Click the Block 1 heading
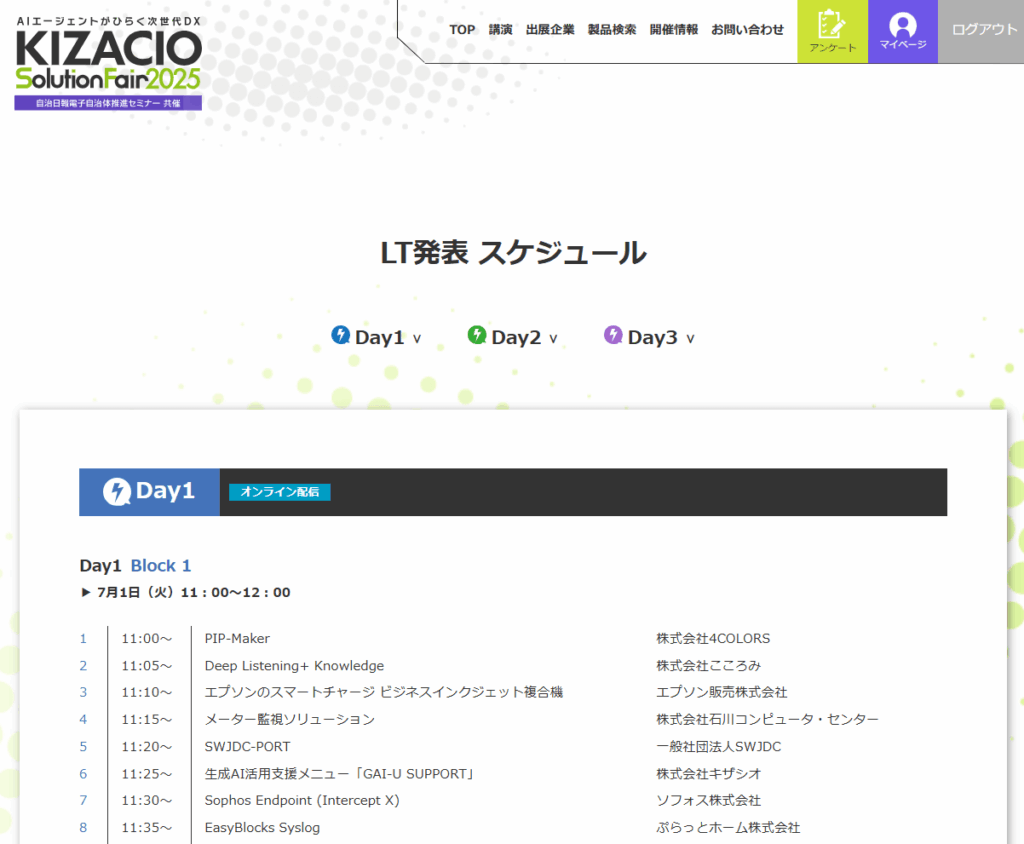Viewport: 1024px width, 844px height. pos(161,566)
